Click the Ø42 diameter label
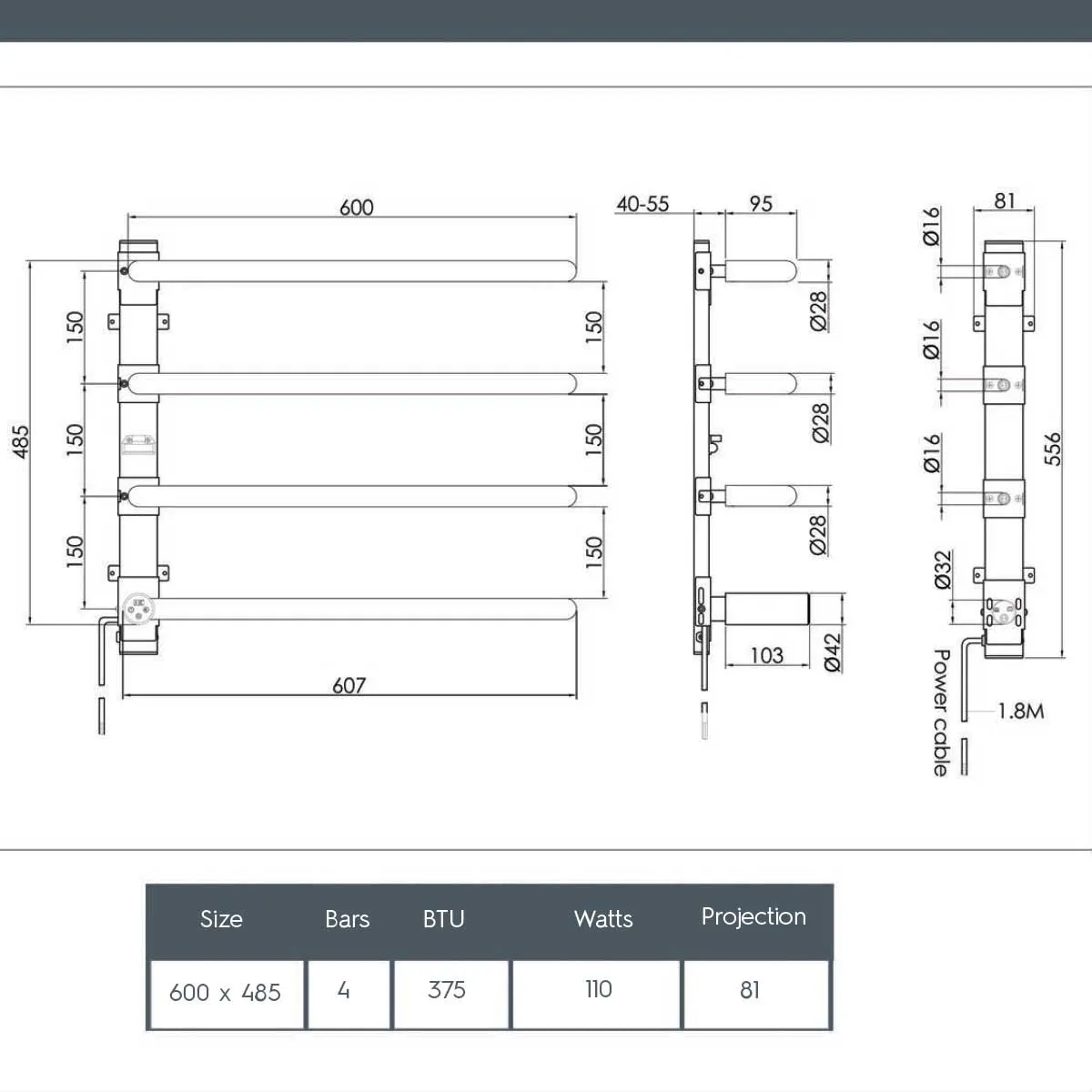This screenshot has width=1092, height=1092. pyautogui.click(x=833, y=653)
